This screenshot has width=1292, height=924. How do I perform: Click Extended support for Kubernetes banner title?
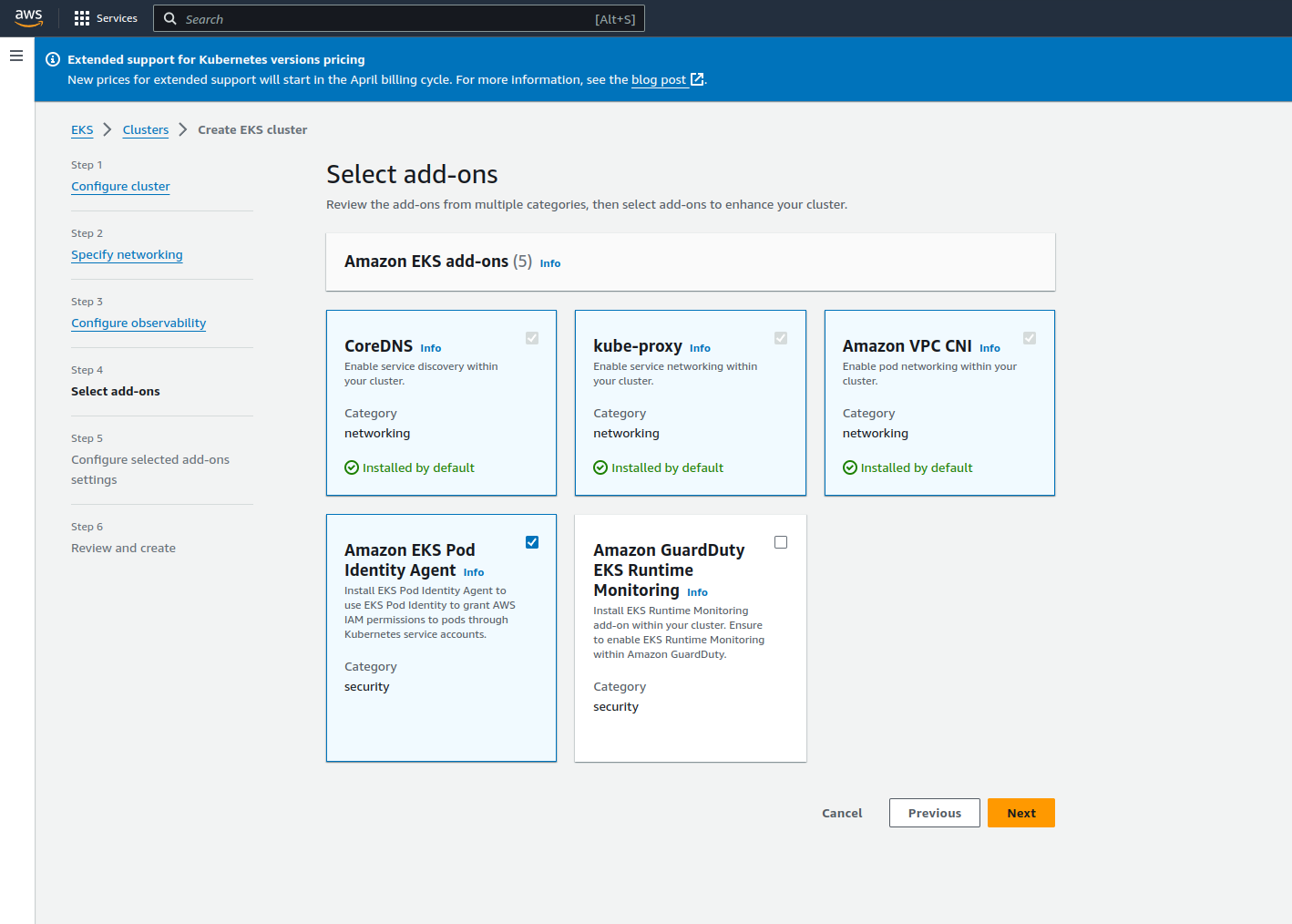216,59
